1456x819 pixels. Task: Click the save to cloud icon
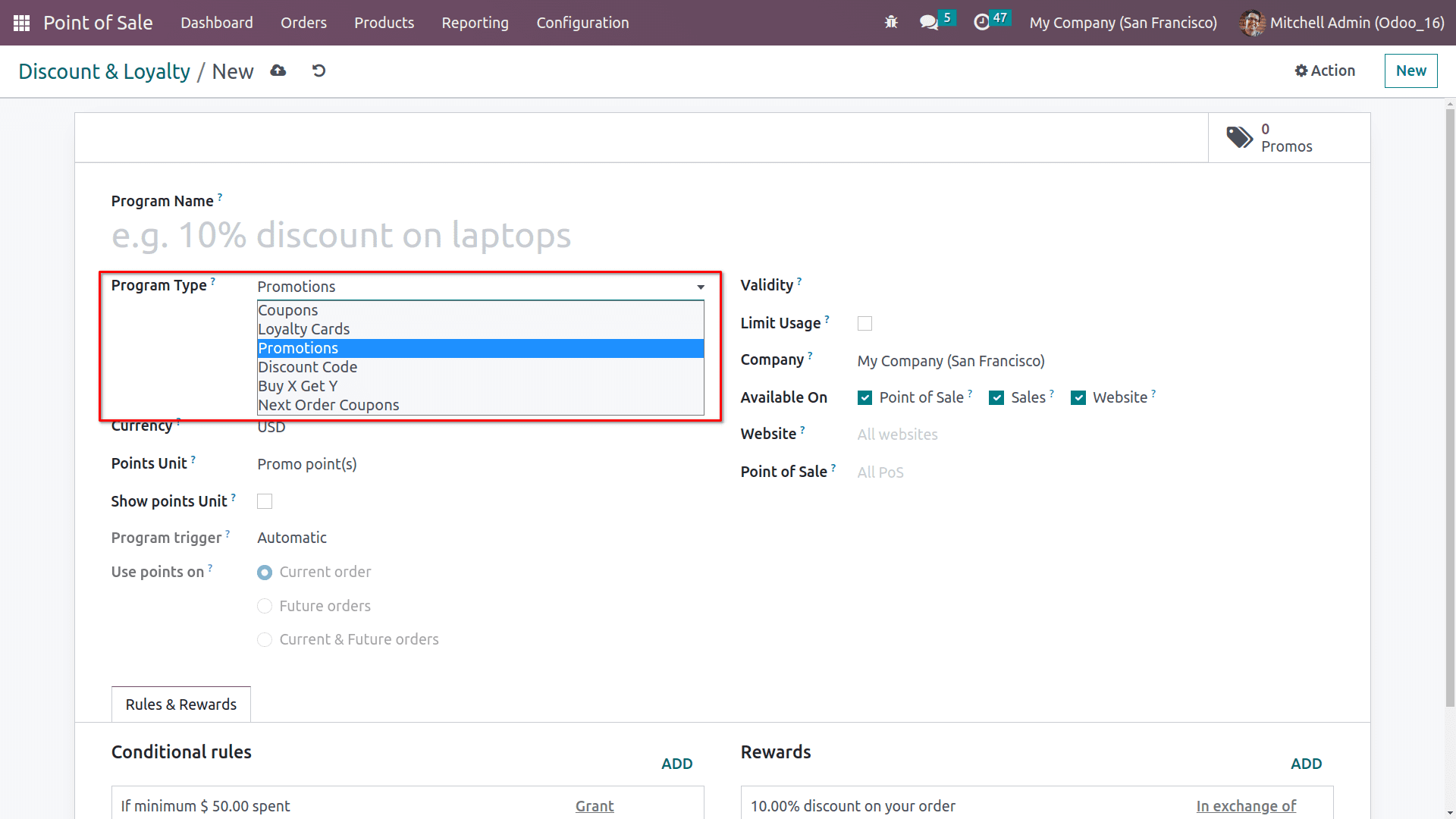278,71
